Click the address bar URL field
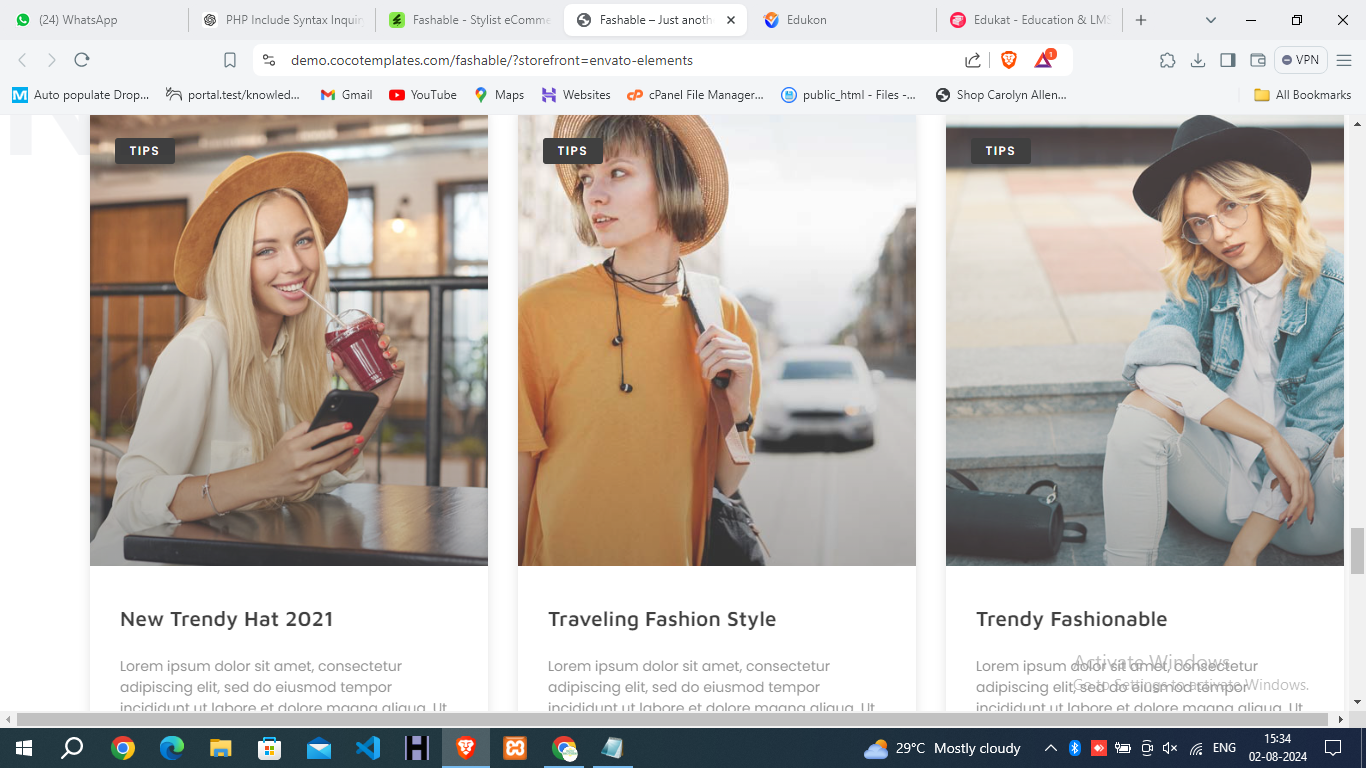Viewport: 1366px width, 768px height. [600, 60]
